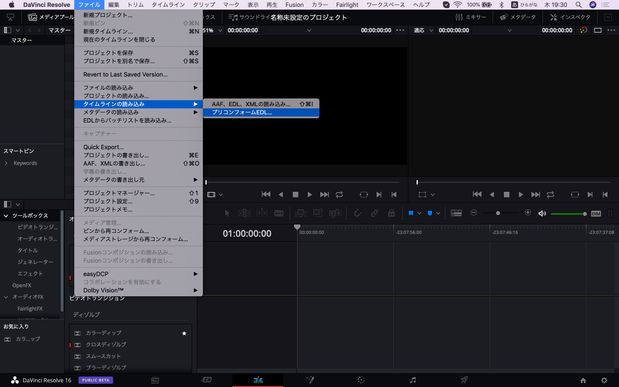Viewport: 619px width, 387px height.
Task: Collapse the オーディオFX tree section
Action: pos(6,297)
